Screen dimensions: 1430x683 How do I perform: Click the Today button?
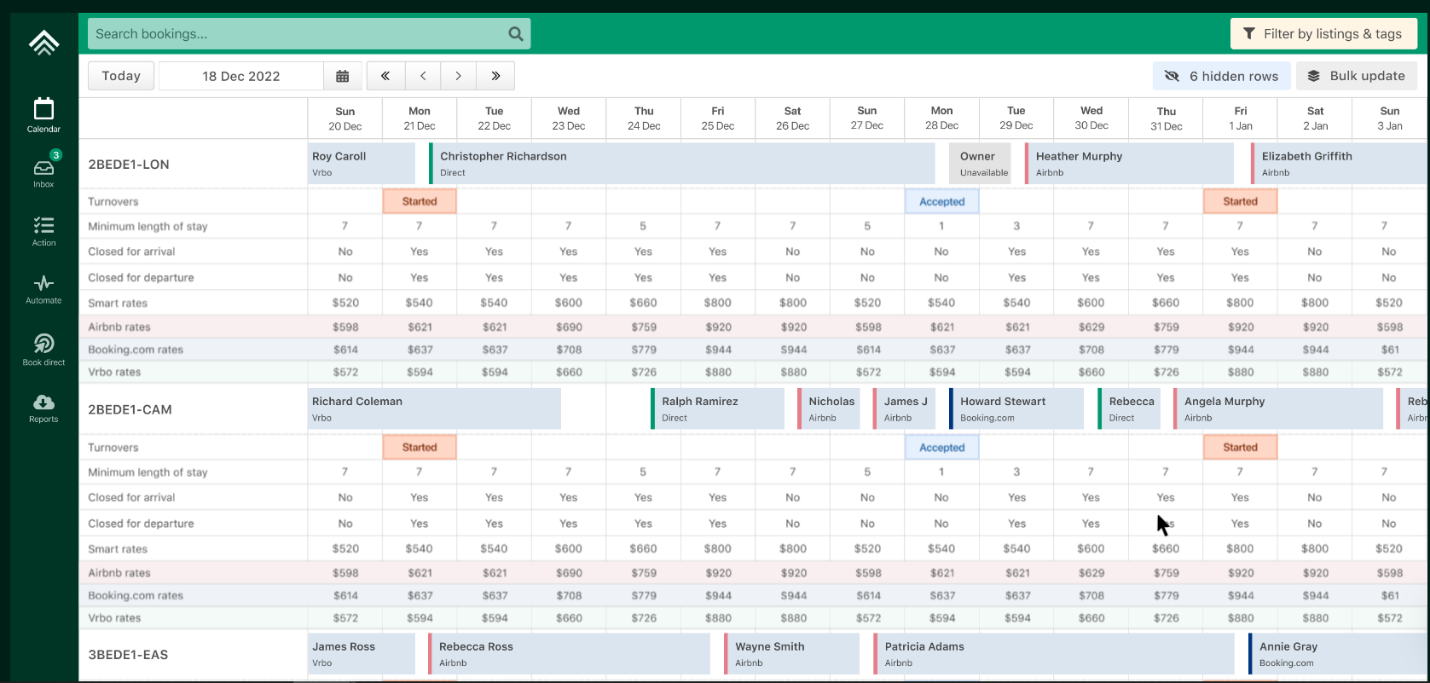(121, 76)
